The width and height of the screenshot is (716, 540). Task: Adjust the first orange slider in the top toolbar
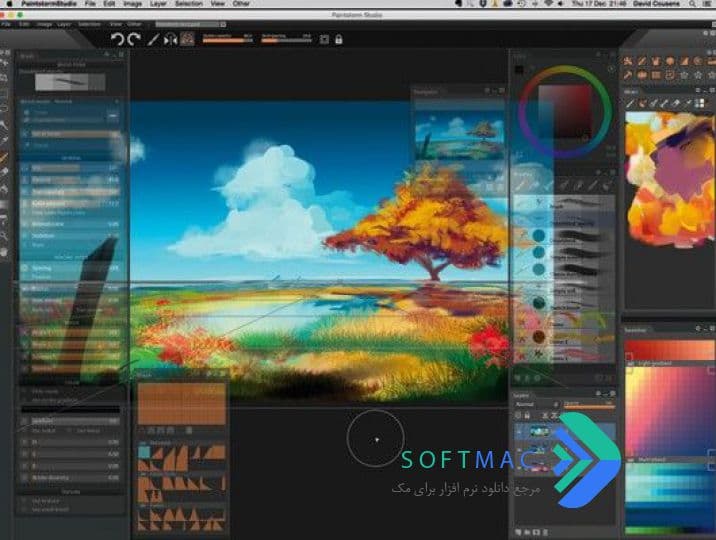click(x=227, y=41)
